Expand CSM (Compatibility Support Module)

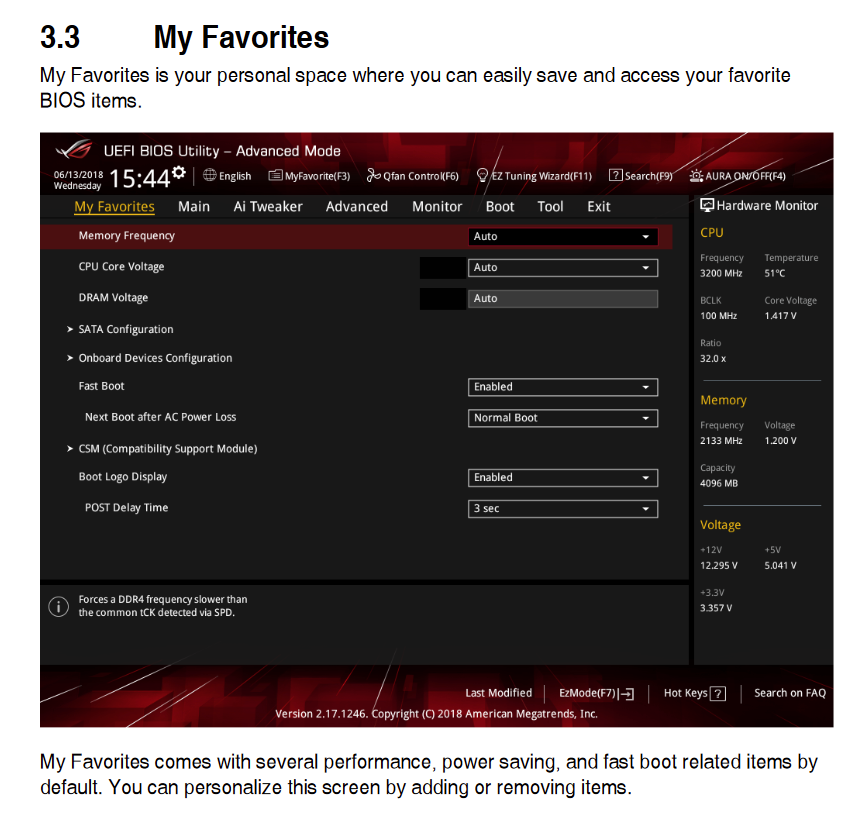167,448
